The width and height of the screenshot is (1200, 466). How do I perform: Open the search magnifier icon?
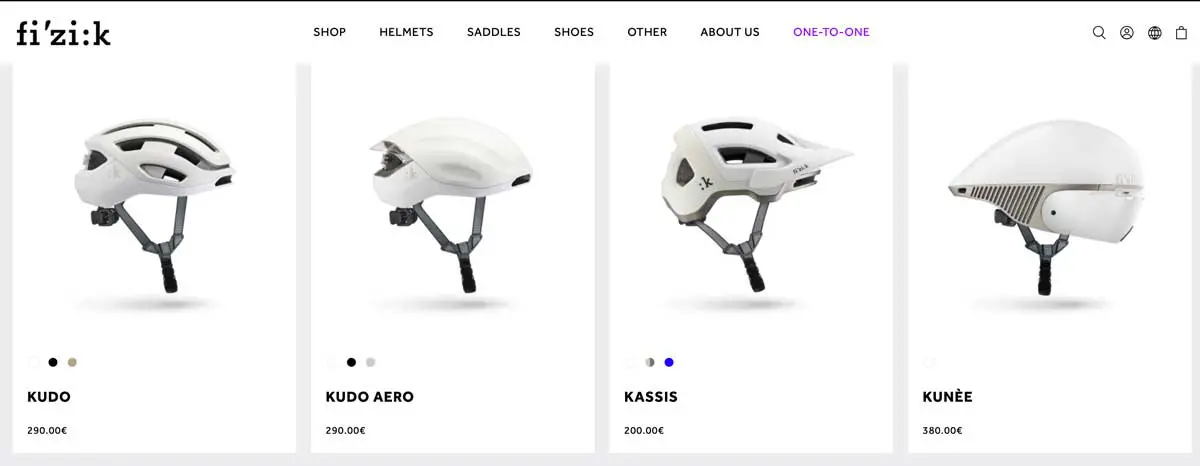click(1099, 32)
